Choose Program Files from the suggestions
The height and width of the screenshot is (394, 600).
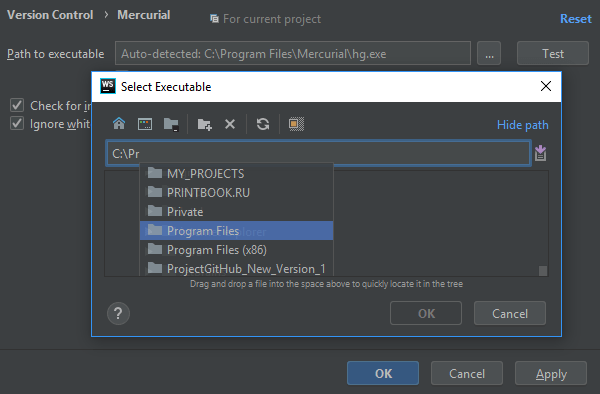coord(236,231)
